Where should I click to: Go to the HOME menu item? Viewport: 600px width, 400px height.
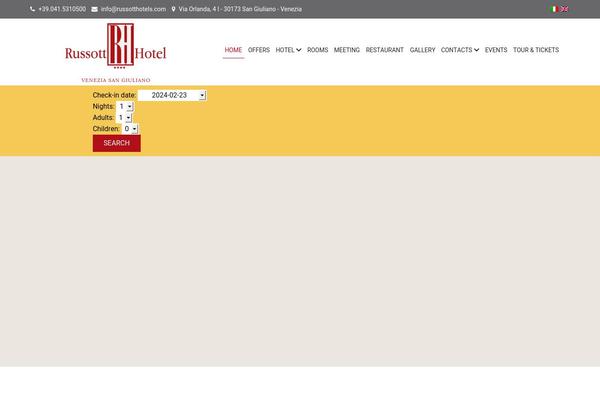click(233, 50)
